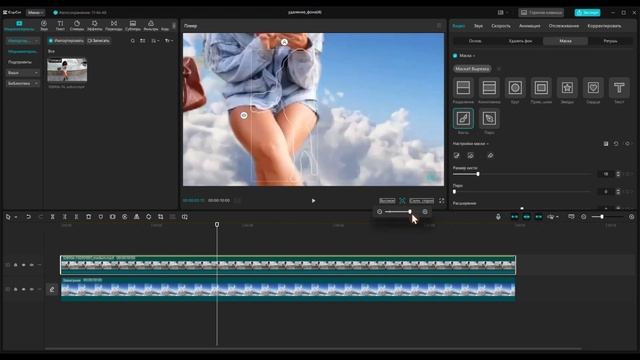Select the Media tab in top toolbar
Viewport: 640px width, 360px height.
pos(19,26)
